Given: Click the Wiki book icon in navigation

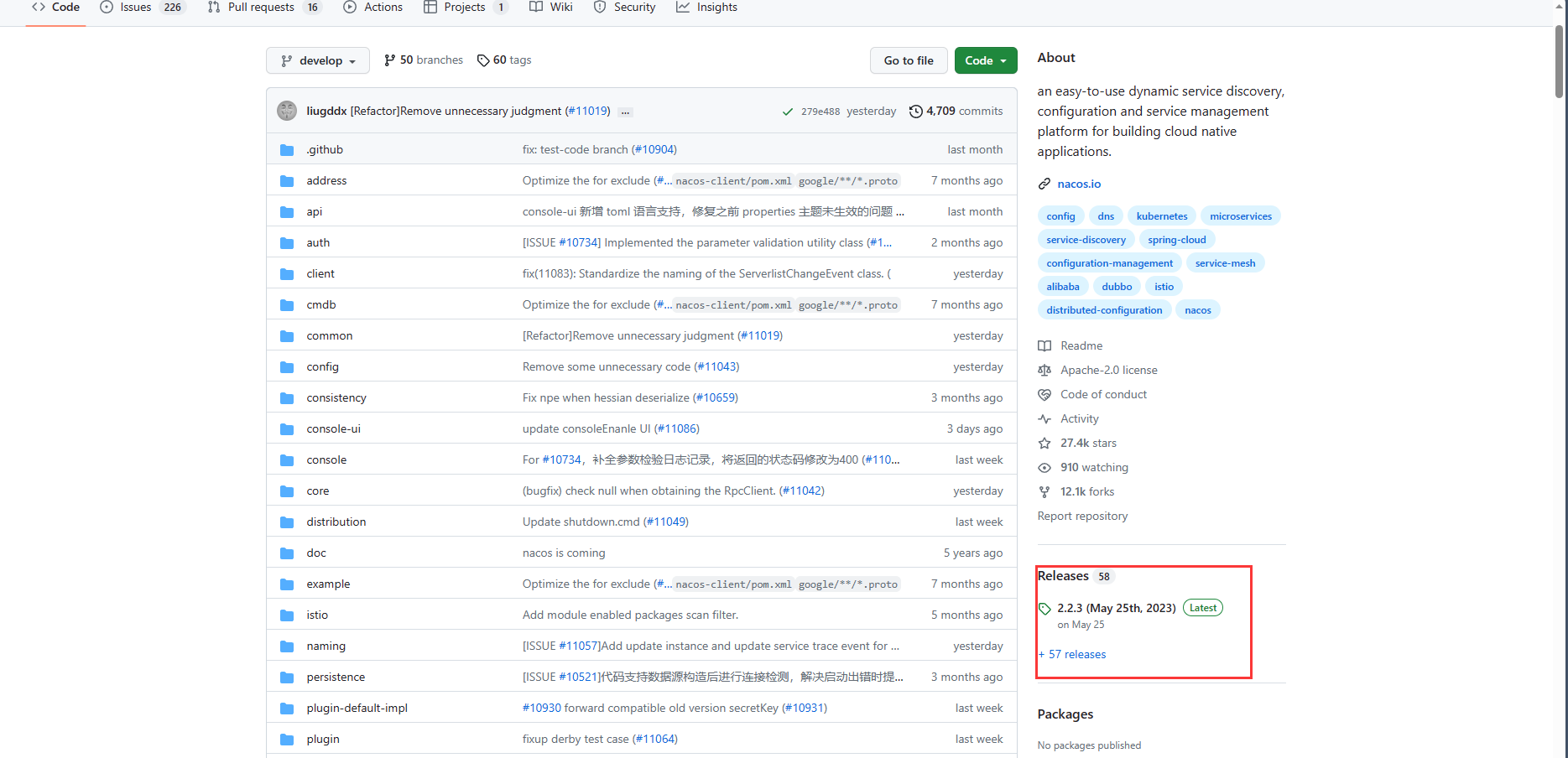Looking at the screenshot, I should click(x=536, y=7).
